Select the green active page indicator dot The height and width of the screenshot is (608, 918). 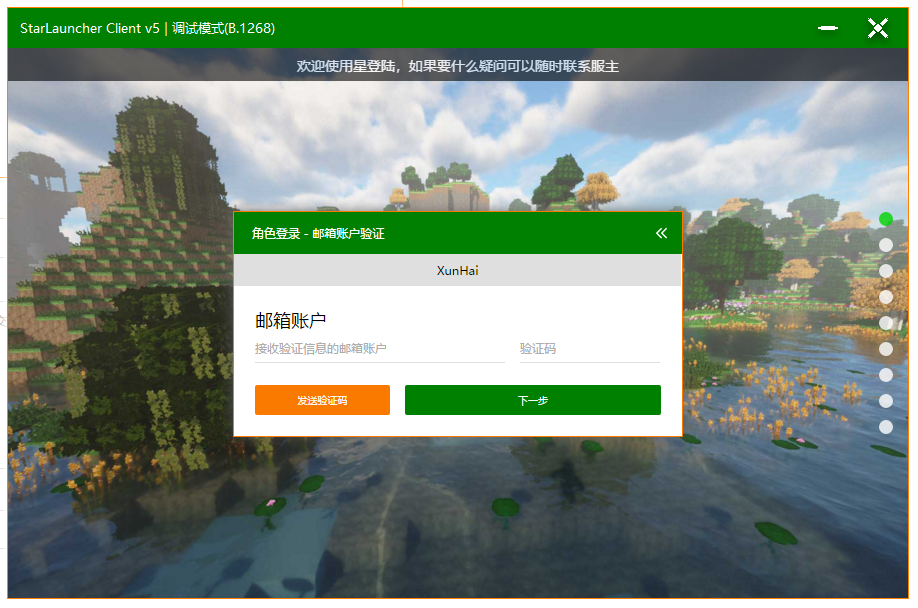click(886, 219)
